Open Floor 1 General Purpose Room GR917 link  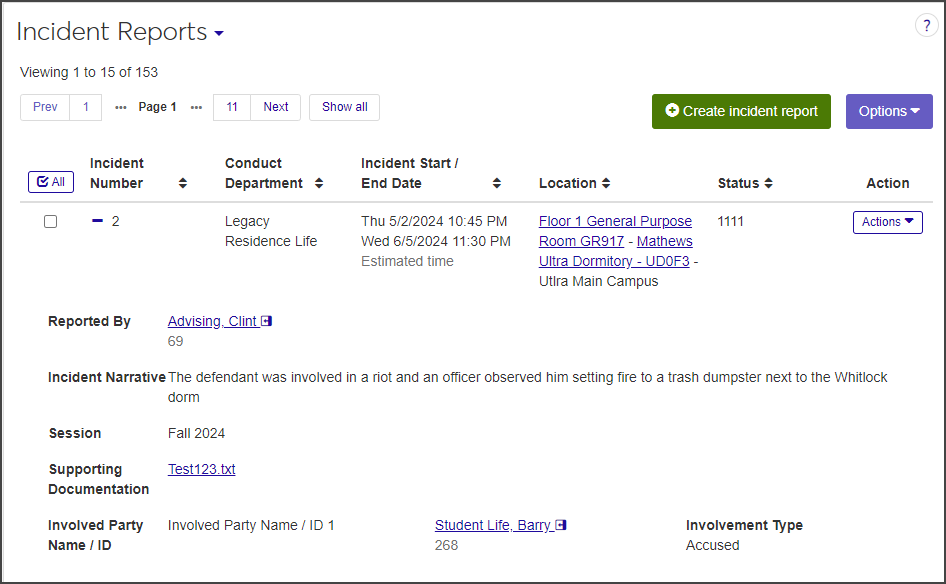[x=615, y=221]
